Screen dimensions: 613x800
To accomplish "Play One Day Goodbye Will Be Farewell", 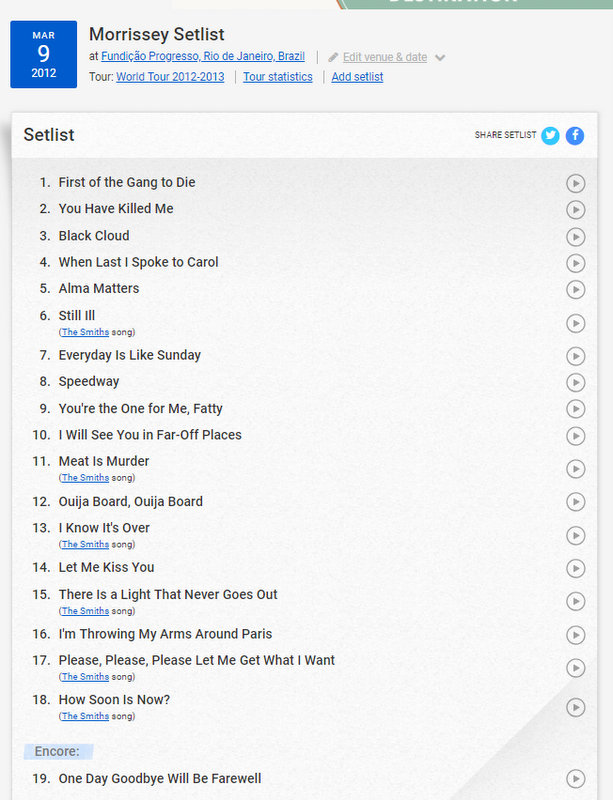I will (x=576, y=779).
